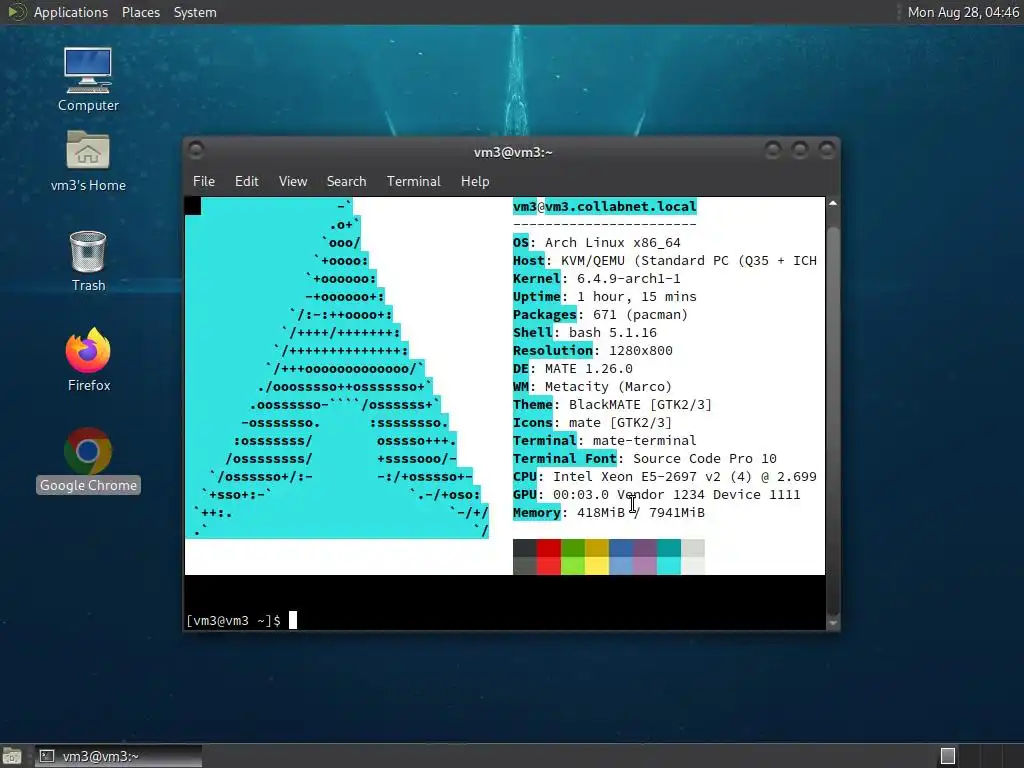Launch Google Chrome from the desktop
This screenshot has width=1024, height=768.
point(88,460)
